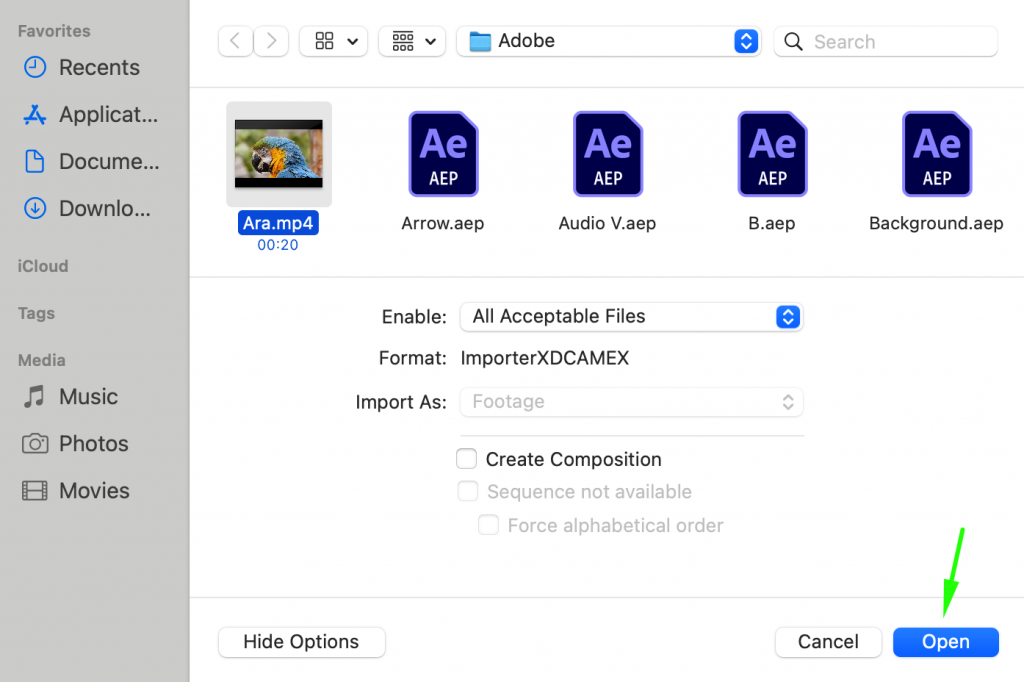Viewport: 1024px width, 682px height.
Task: Select the Audio V.aep file icon
Action: point(607,153)
